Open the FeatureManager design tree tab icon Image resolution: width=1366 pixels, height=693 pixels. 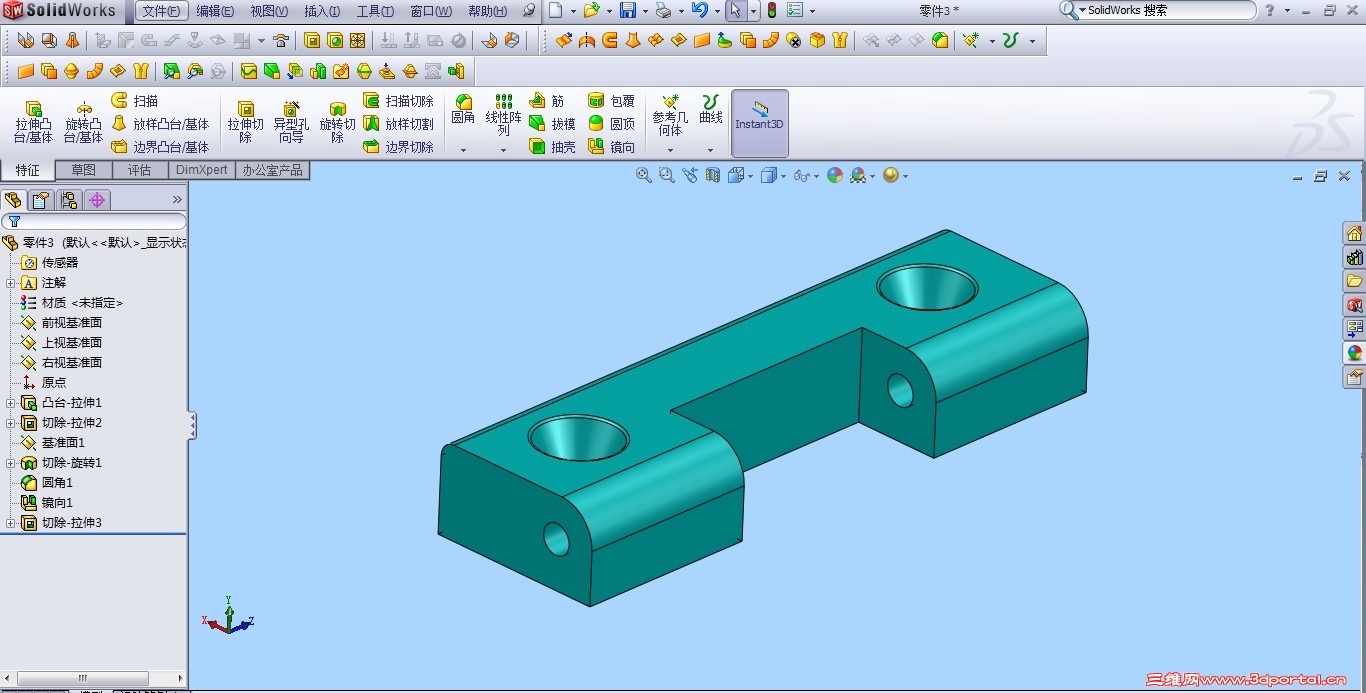click(x=13, y=200)
